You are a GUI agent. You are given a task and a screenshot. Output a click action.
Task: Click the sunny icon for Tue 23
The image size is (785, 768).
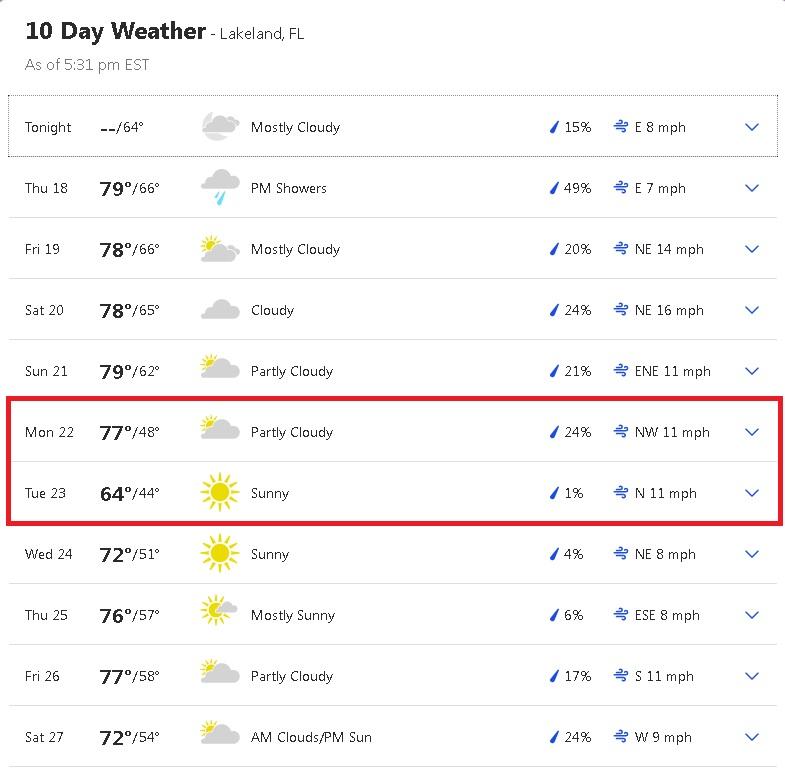220,493
